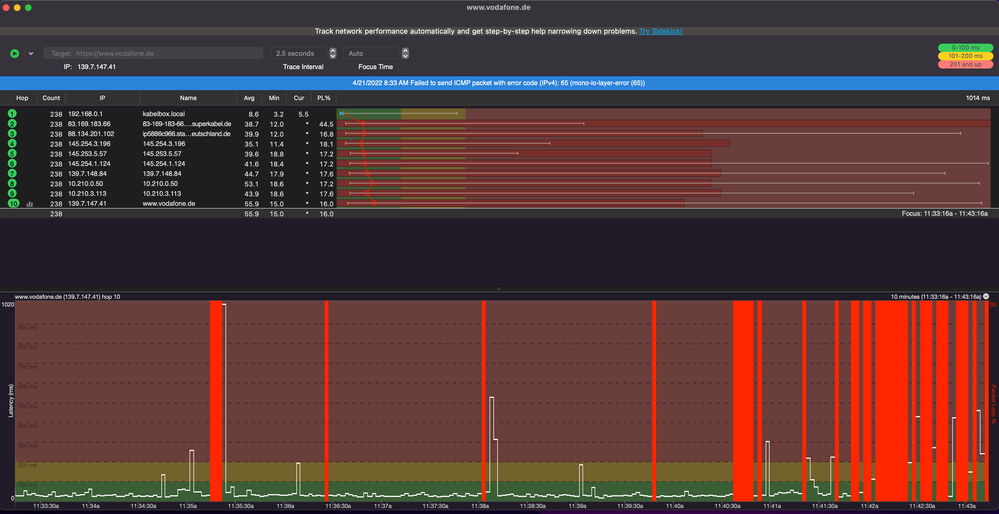
Task: Click the Focus Time stepper arrows
Action: click(x=405, y=54)
